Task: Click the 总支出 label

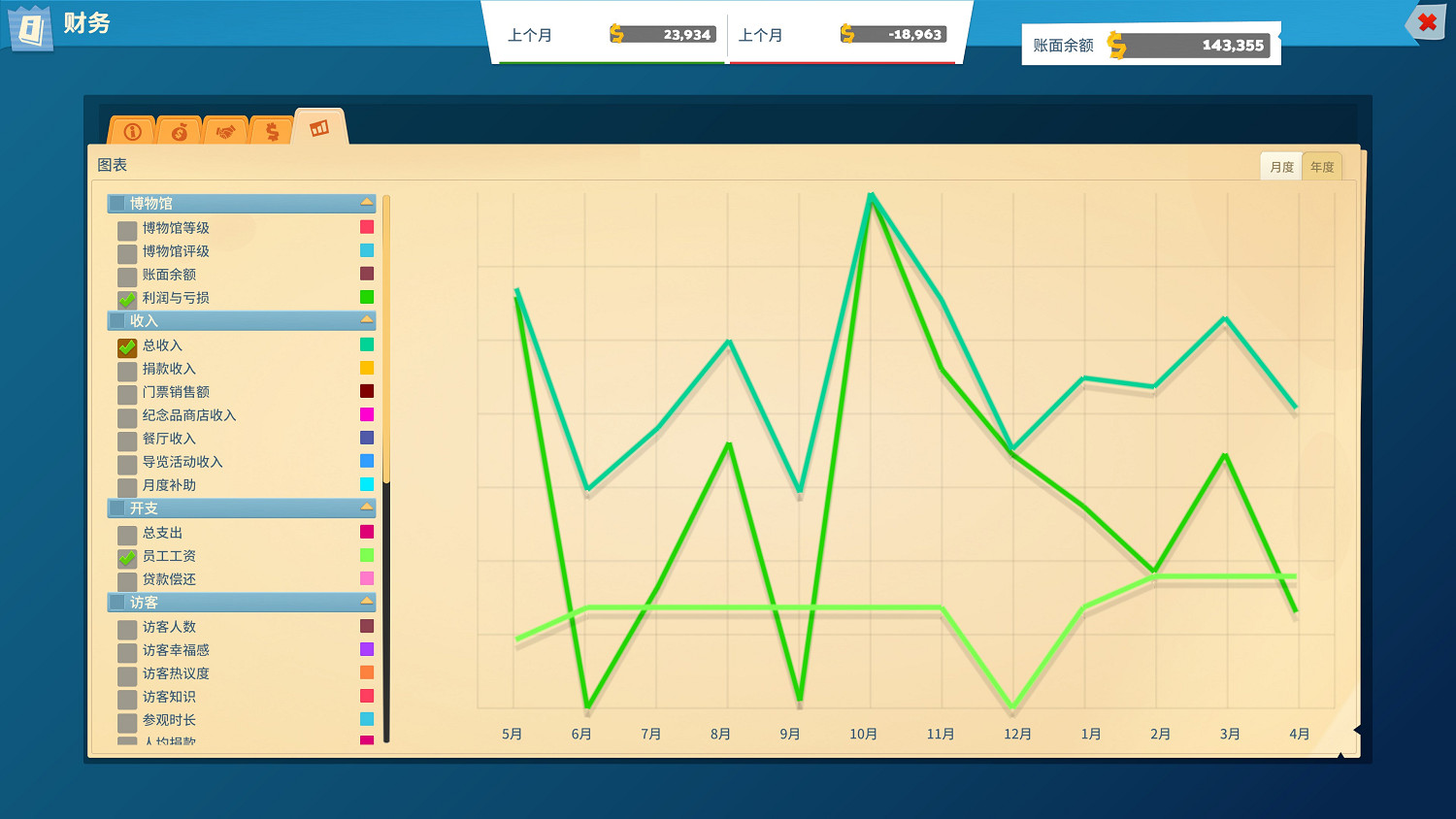Action: pyautogui.click(x=162, y=533)
